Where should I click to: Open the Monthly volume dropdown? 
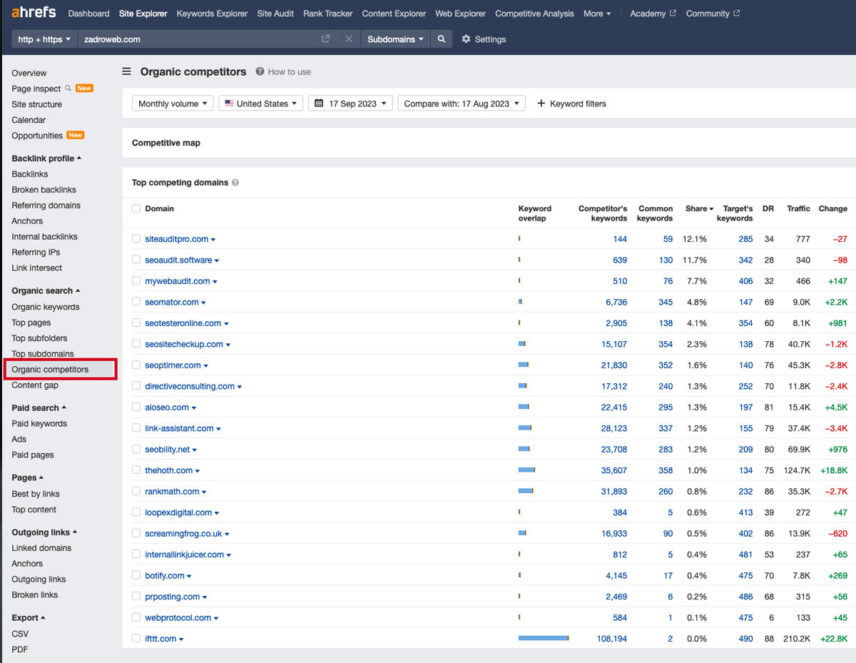[173, 103]
